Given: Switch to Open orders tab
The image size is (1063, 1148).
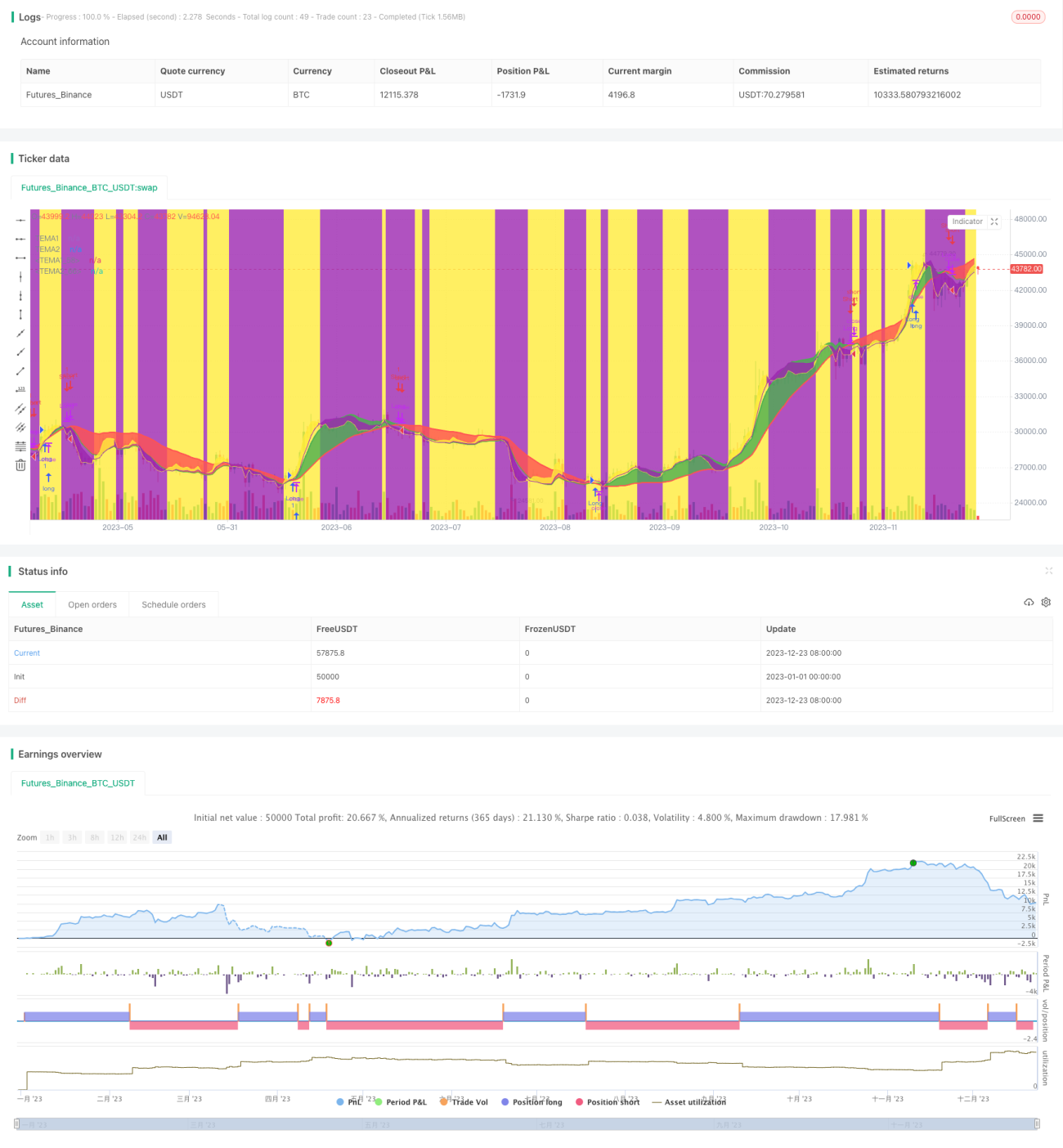Looking at the screenshot, I should tap(92, 605).
